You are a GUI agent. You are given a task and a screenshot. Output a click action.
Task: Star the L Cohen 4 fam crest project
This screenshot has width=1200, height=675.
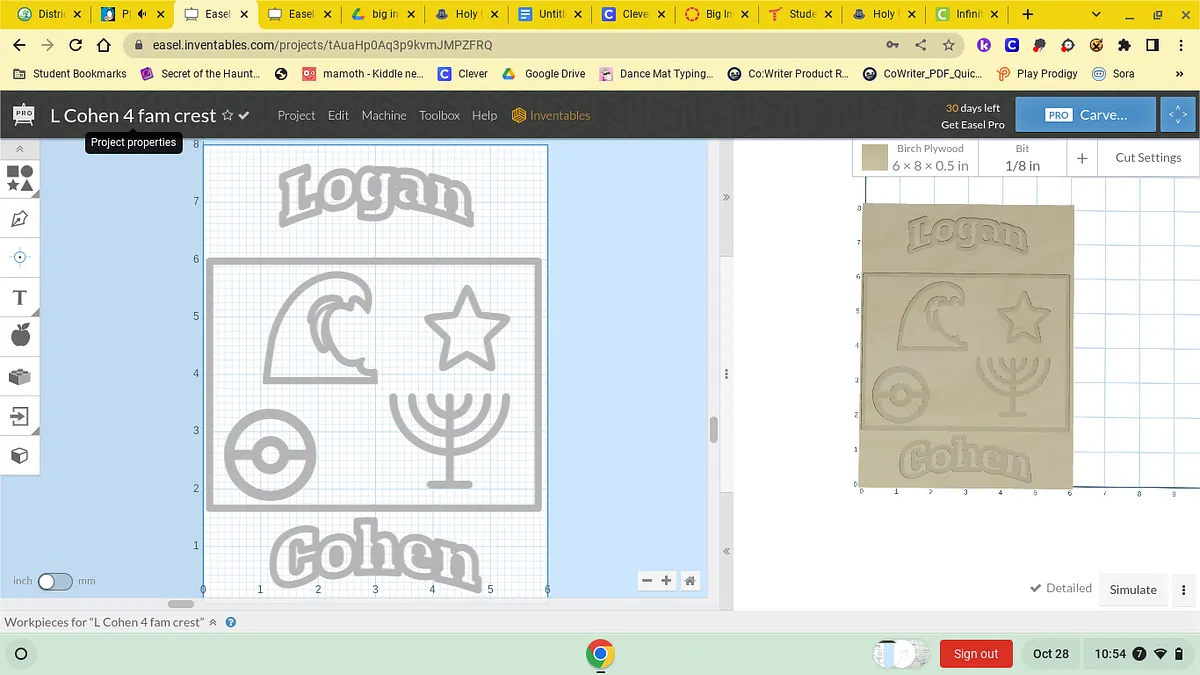point(228,116)
